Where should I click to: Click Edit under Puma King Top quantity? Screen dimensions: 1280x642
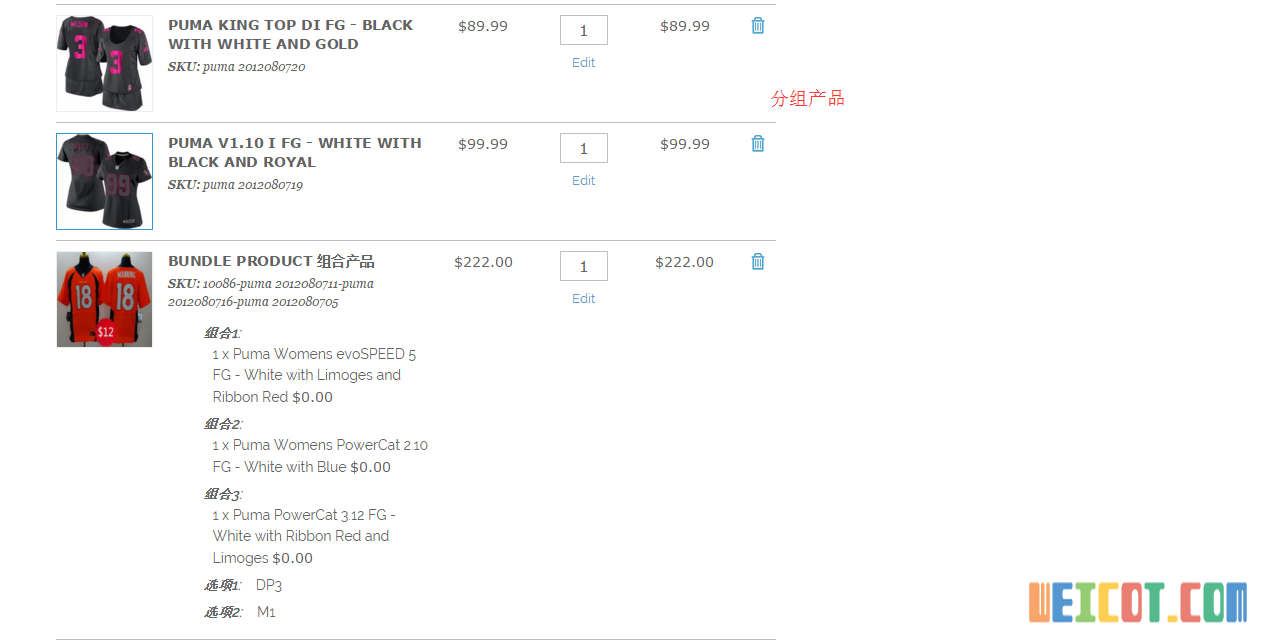tap(583, 63)
